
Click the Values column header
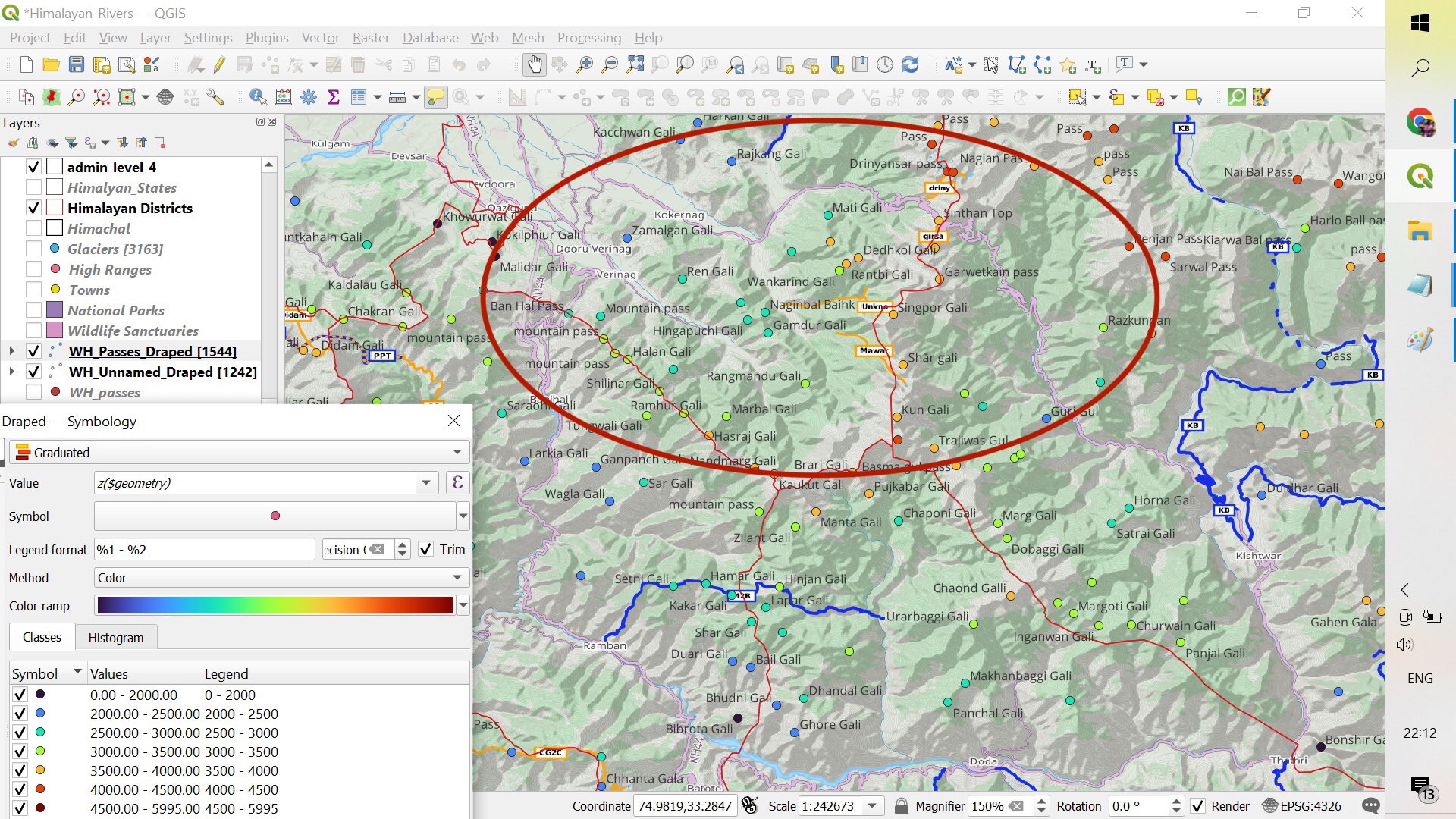[x=144, y=673]
